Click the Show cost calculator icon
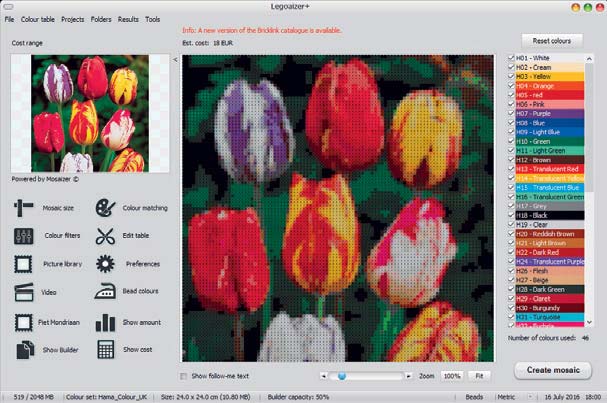This screenshot has width=607, height=403. pyautogui.click(x=106, y=349)
